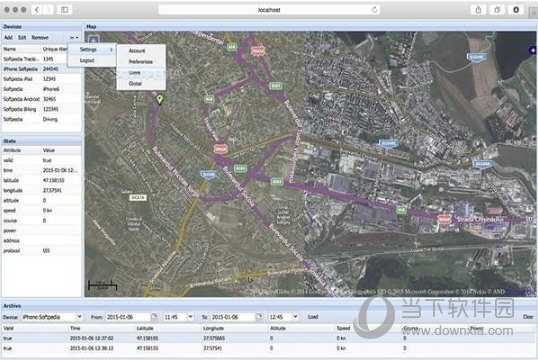Click the Add device button
Screen dimensions: 538x360
tap(8, 37)
